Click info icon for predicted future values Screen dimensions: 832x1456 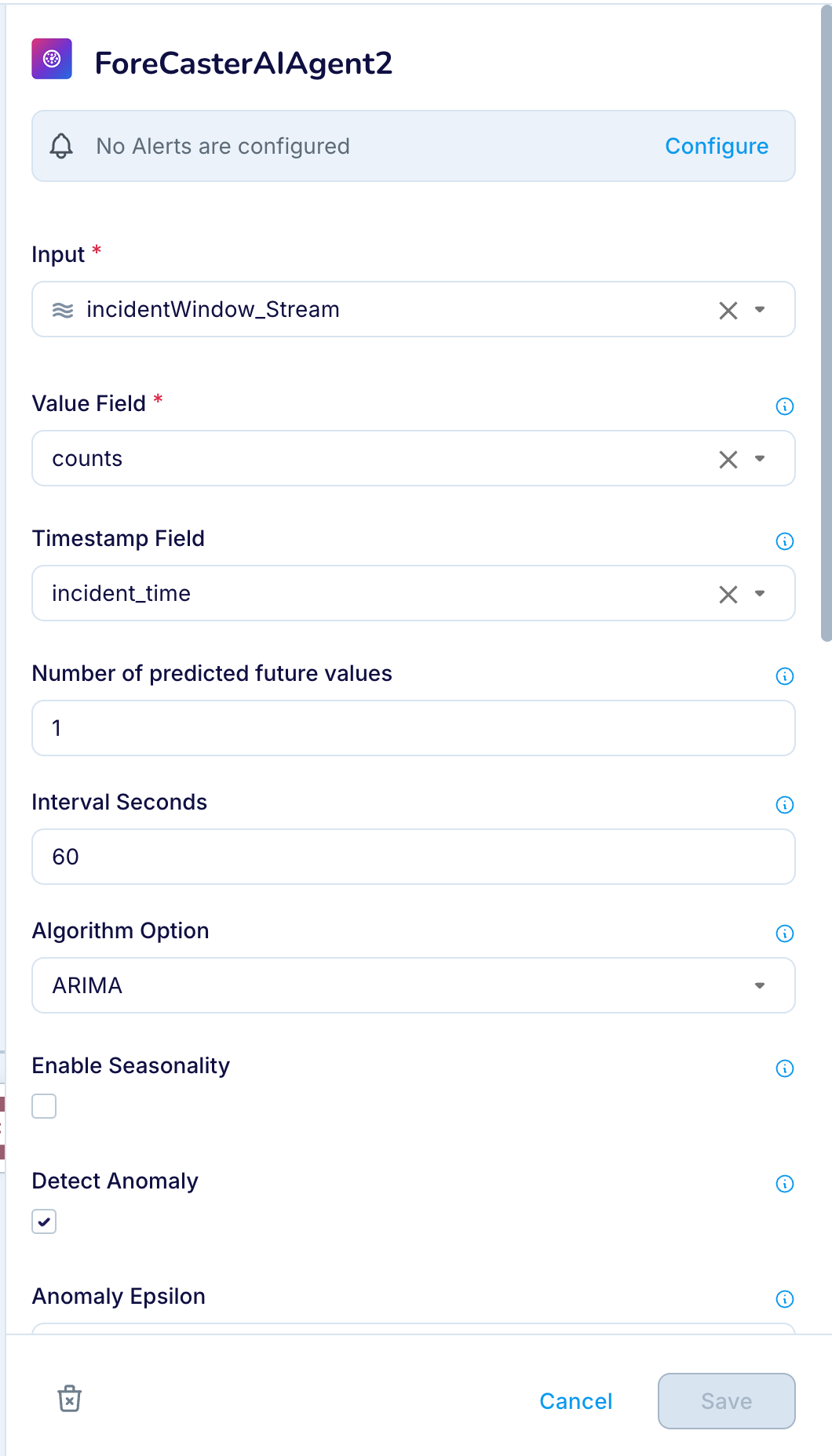(x=785, y=676)
